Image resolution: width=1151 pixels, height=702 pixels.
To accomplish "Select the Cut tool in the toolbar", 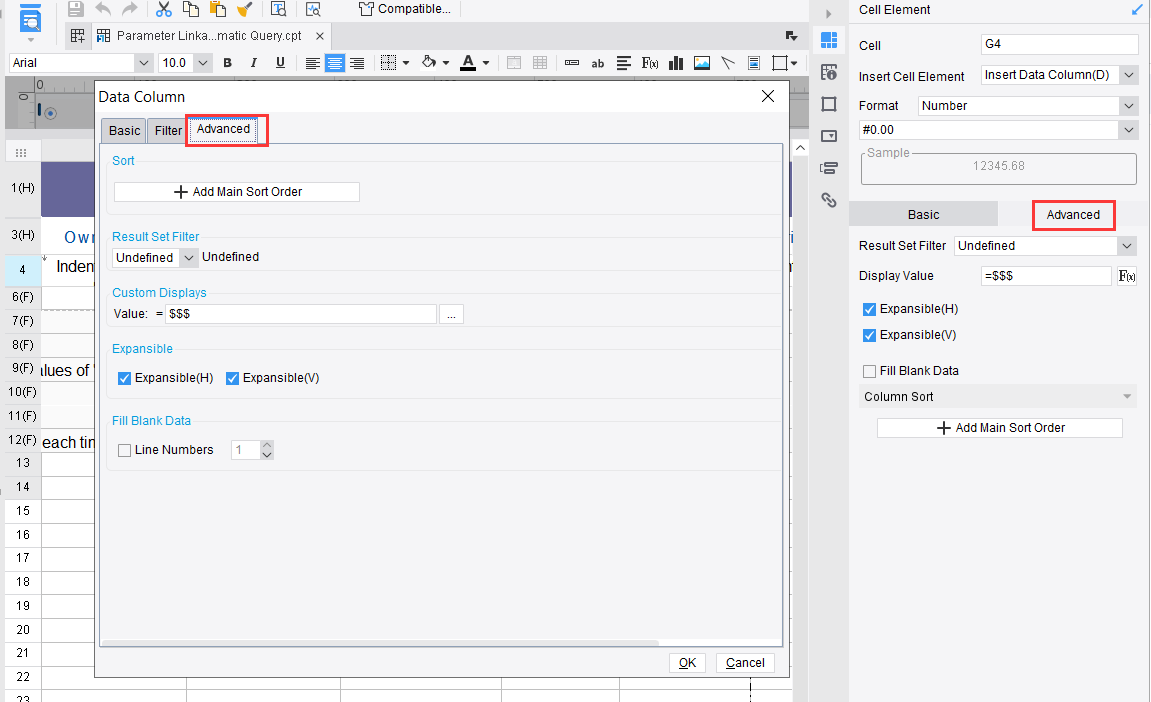I will pyautogui.click(x=164, y=9).
